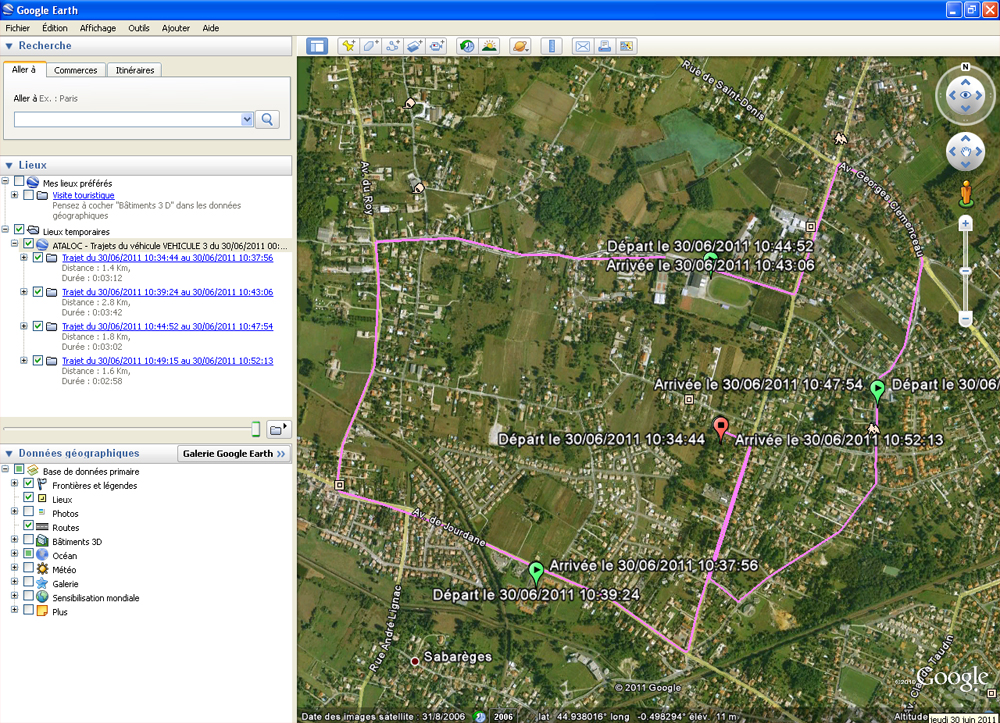This screenshot has width=1000, height=723.
Task: Open the Visite touristique link
Action: coord(83,195)
